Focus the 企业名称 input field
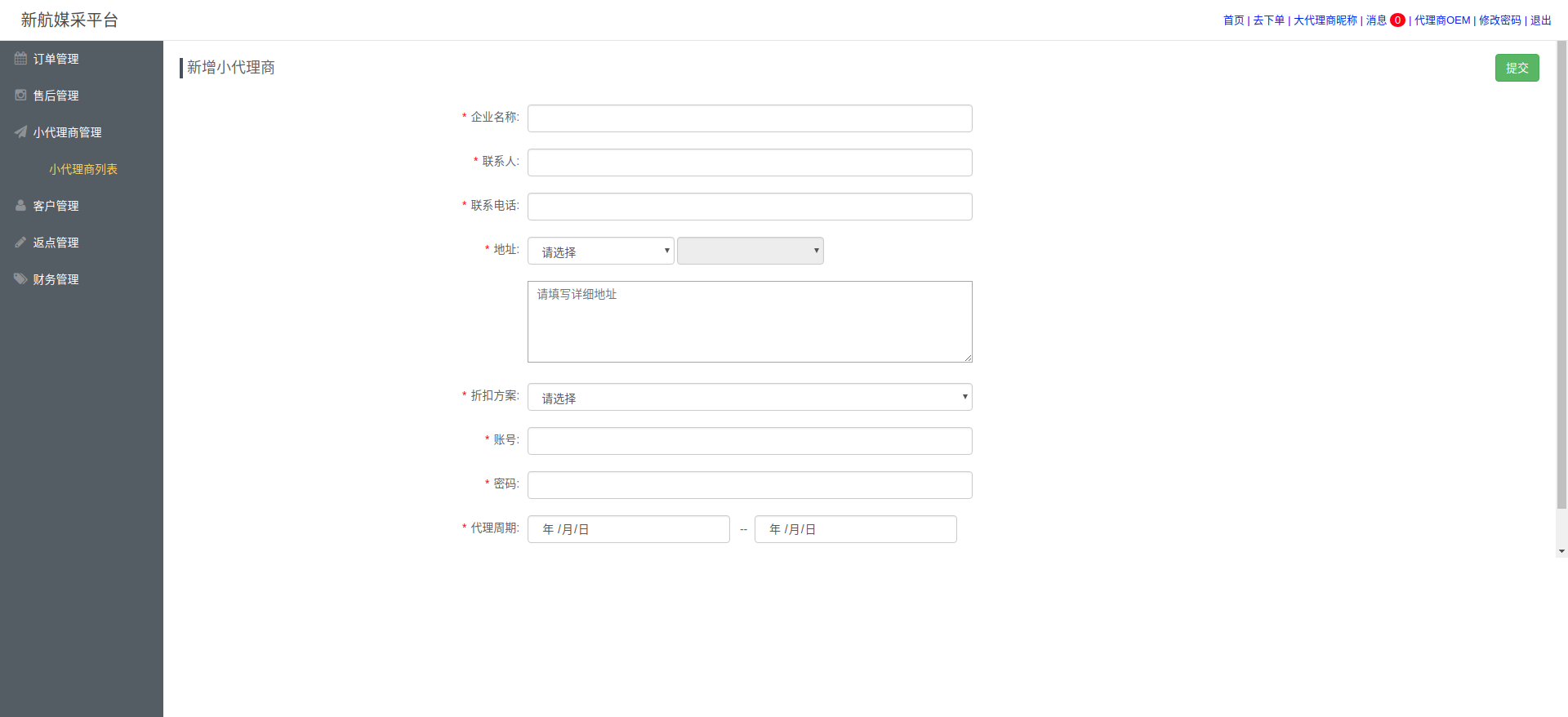This screenshot has width=1568, height=717. [x=750, y=118]
